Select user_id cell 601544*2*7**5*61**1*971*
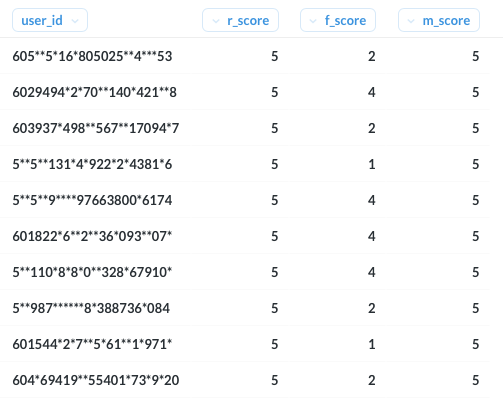The height and width of the screenshot is (403, 503). [x=92, y=344]
